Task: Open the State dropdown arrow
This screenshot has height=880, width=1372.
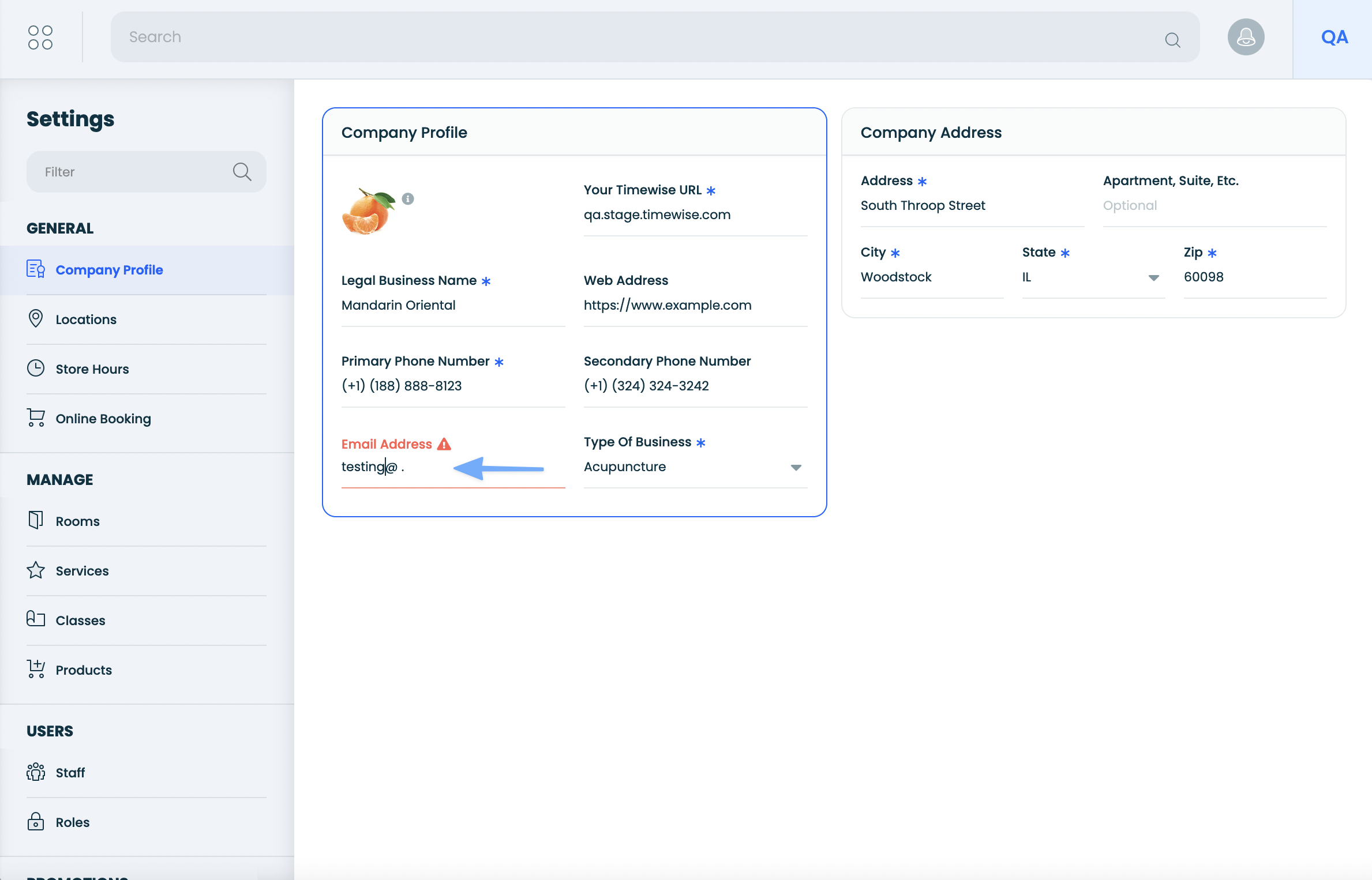Action: (x=1153, y=278)
